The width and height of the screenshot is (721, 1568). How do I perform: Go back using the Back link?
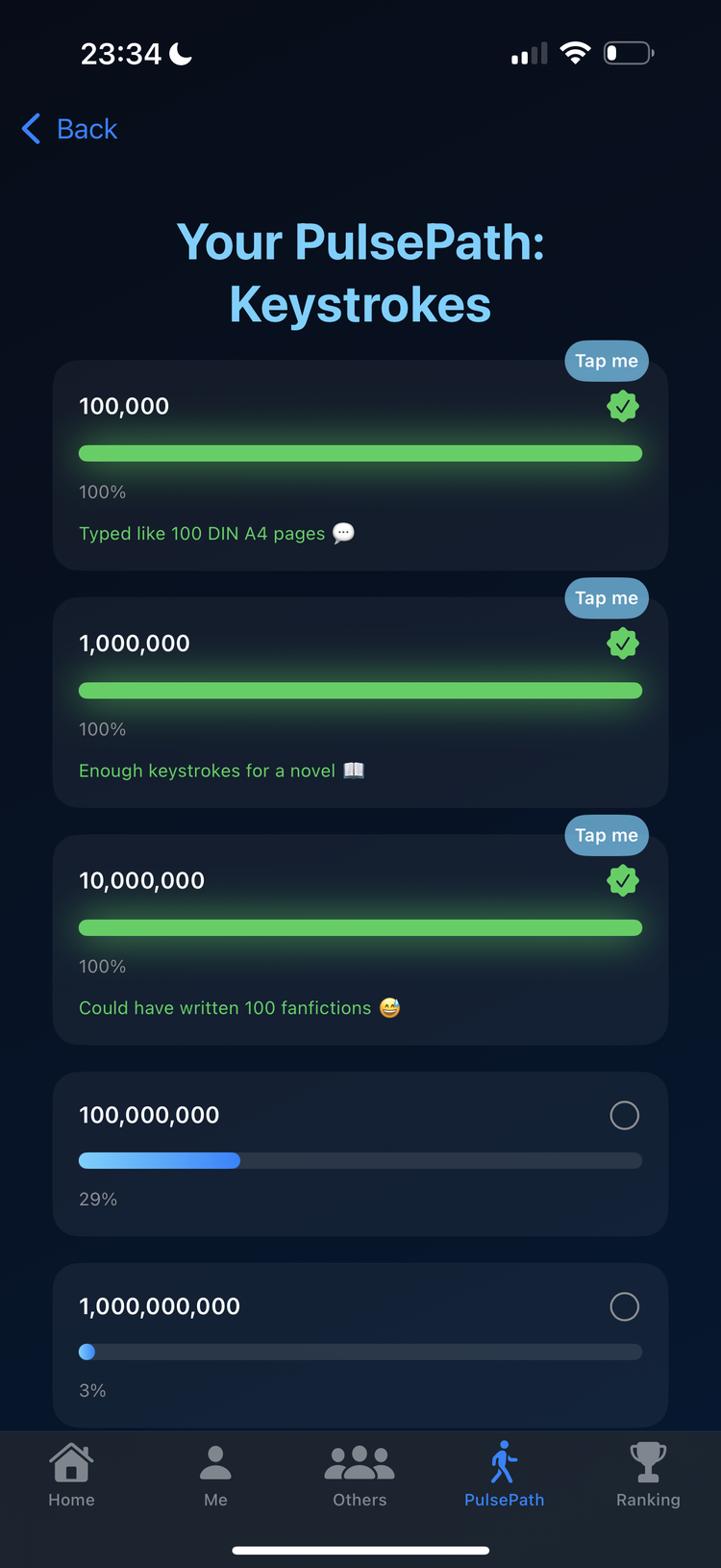coord(87,129)
